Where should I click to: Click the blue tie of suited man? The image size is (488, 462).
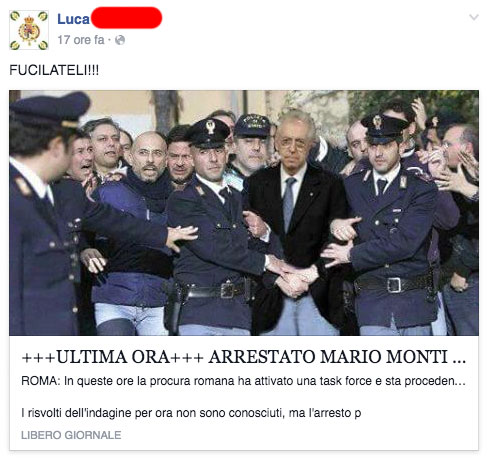288,204
